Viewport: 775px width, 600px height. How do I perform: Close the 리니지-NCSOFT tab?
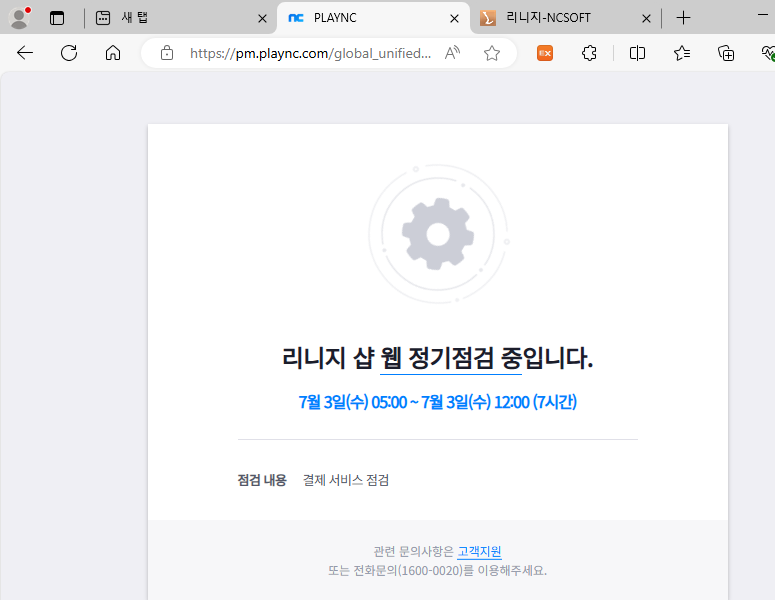646,19
